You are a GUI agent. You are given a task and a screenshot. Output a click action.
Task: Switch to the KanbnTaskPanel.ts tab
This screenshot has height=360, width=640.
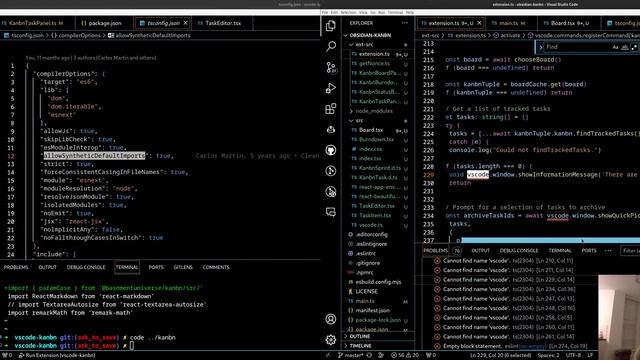click(x=35, y=23)
